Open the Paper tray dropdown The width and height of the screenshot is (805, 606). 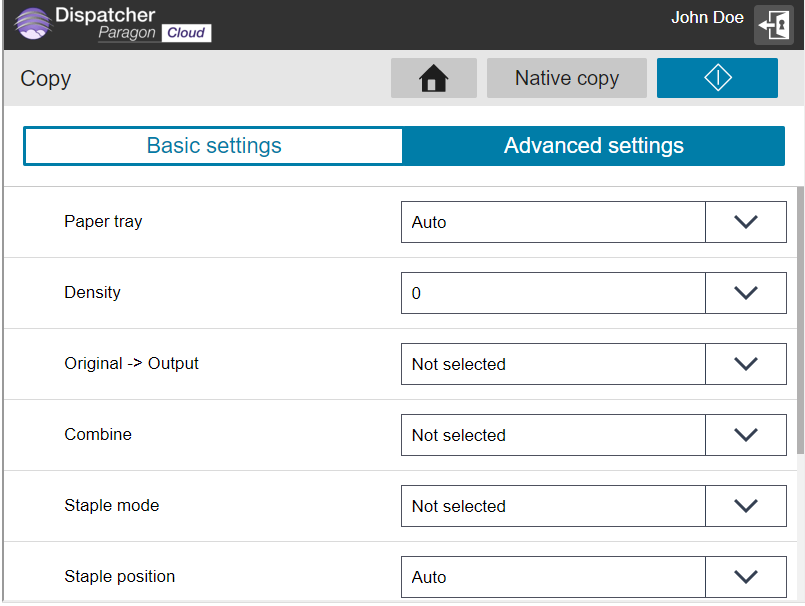pos(746,221)
